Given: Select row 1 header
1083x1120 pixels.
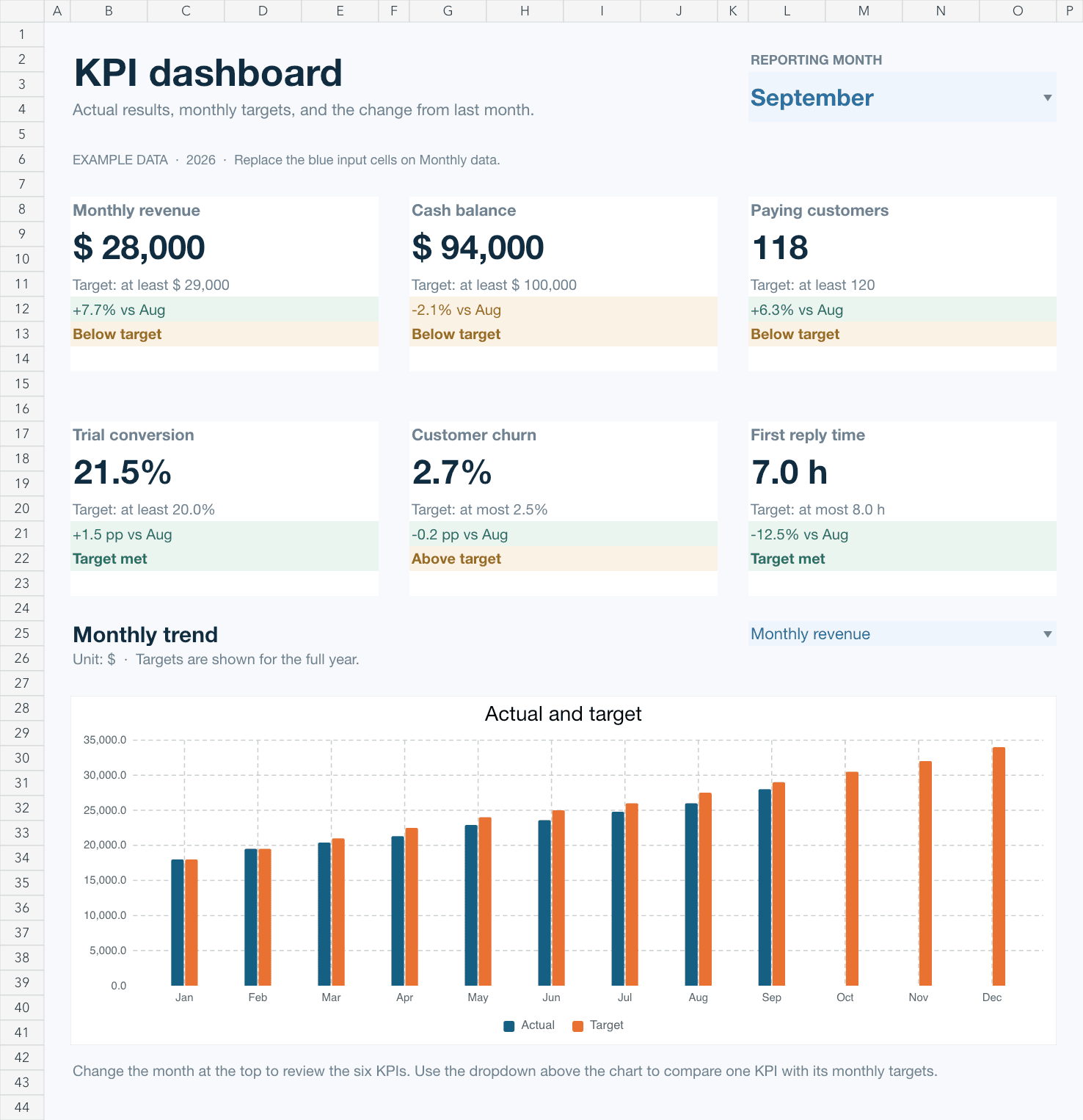Looking at the screenshot, I should (22, 34).
